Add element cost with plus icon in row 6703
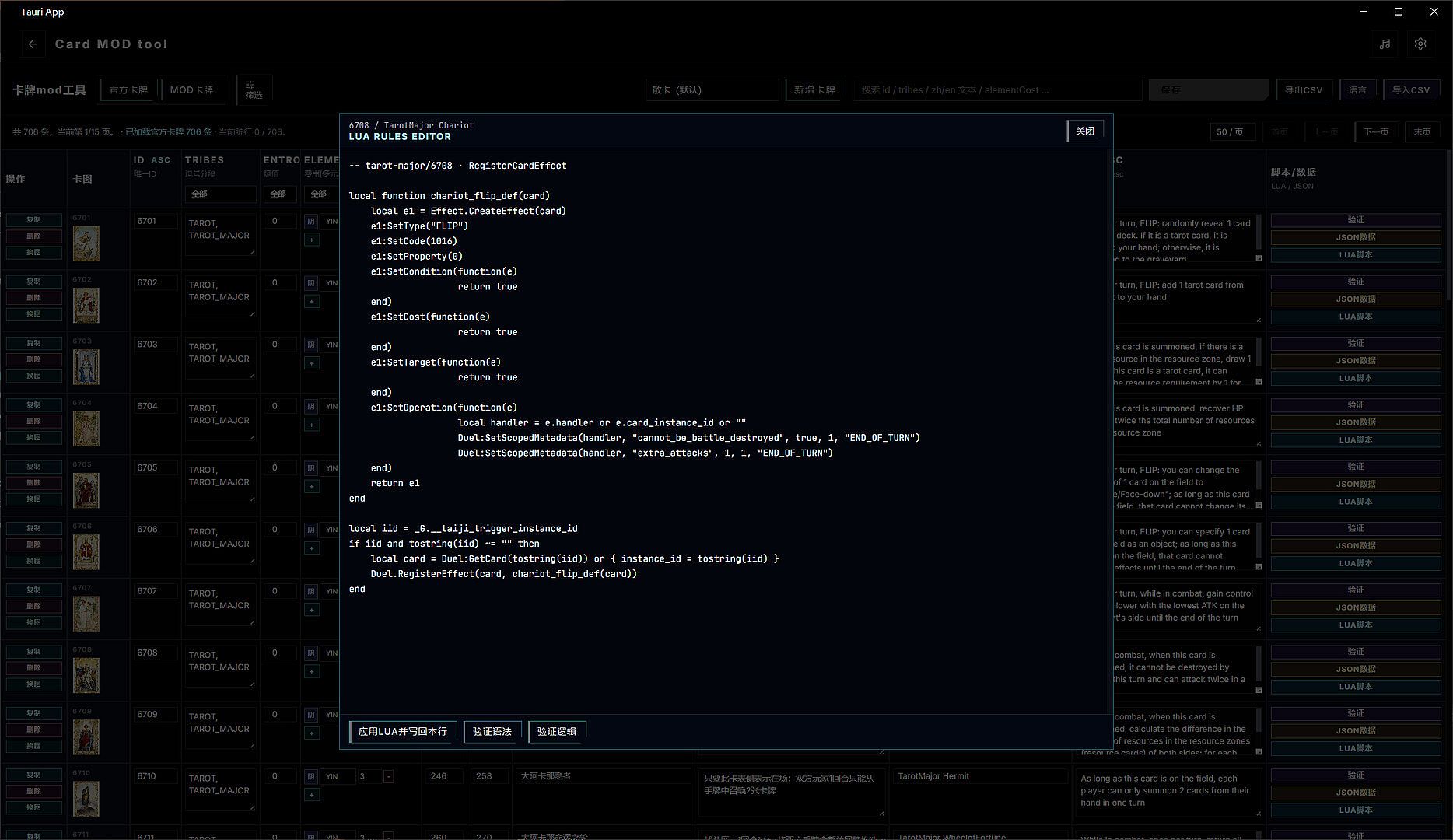1453x840 pixels. click(311, 362)
